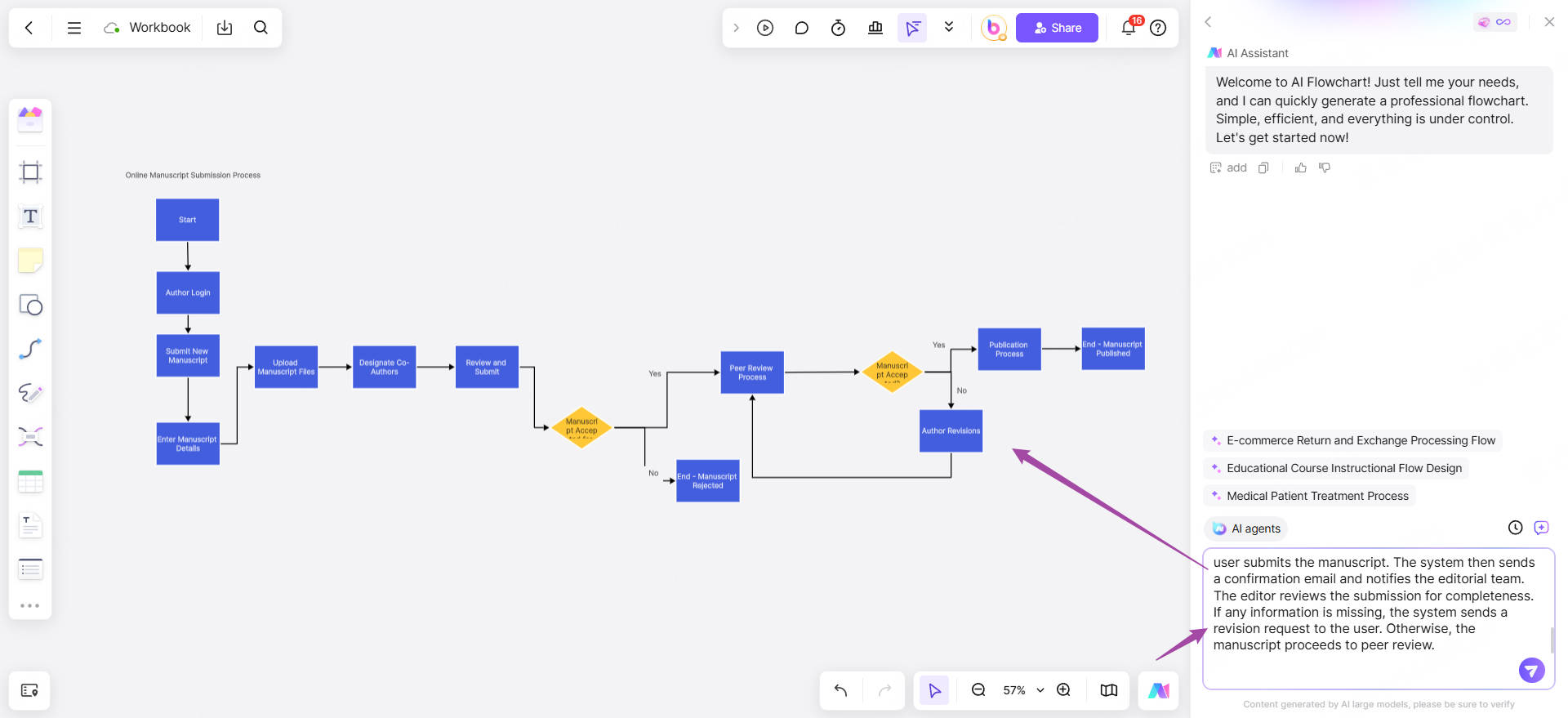Toggle the thumbs up feedback icon
The height and width of the screenshot is (718, 1568).
tap(1301, 167)
